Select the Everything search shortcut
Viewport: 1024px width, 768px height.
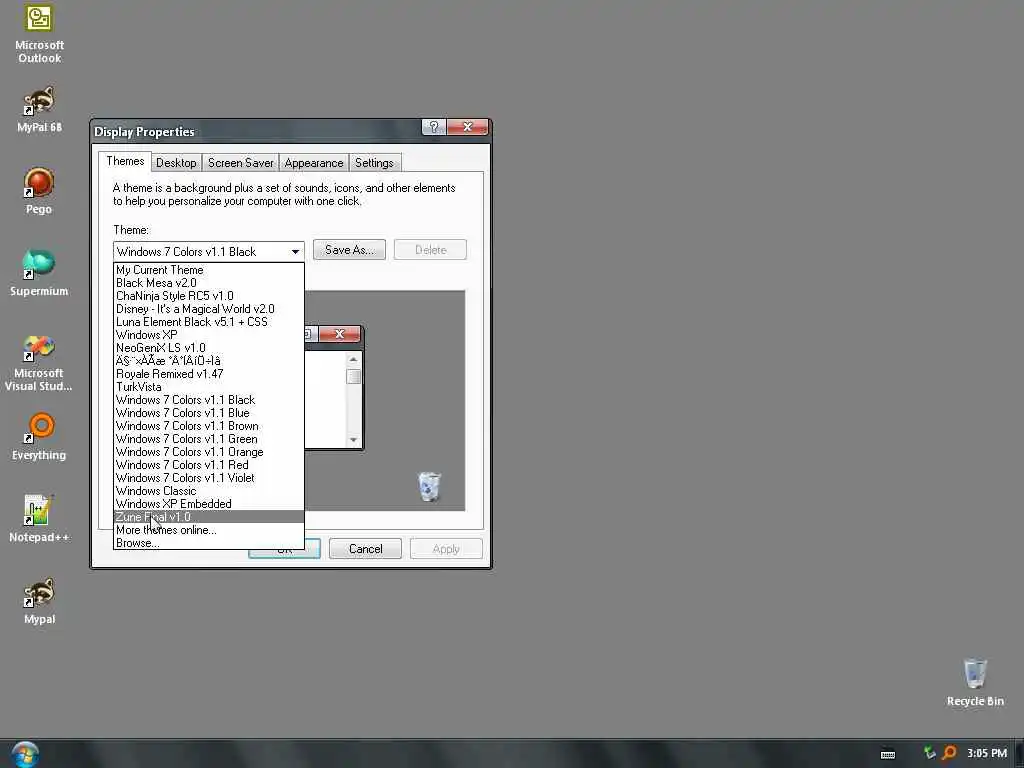point(39,437)
